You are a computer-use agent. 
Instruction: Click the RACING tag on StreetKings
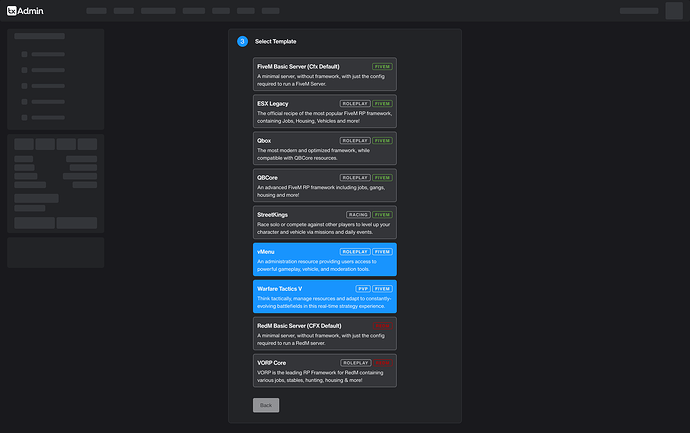click(358, 215)
